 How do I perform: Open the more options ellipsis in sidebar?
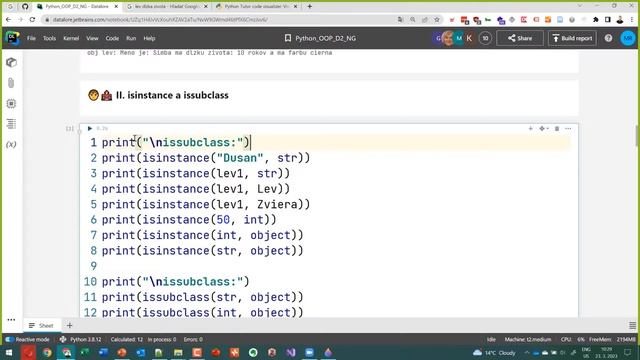(x=11, y=320)
